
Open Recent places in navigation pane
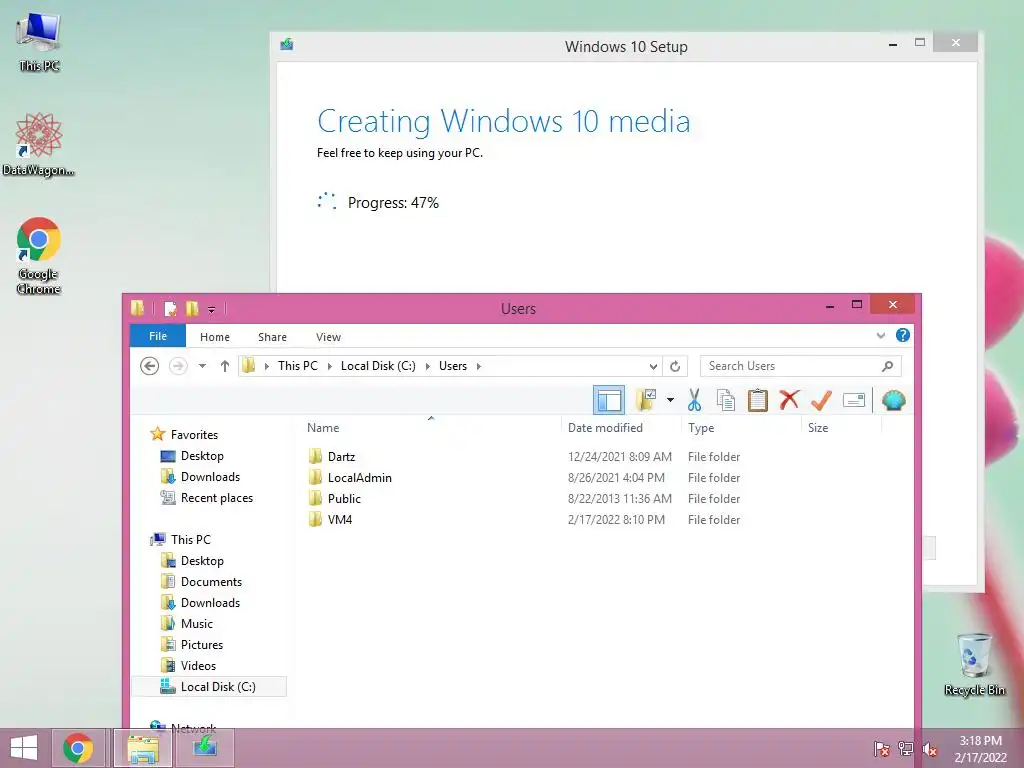coord(216,498)
